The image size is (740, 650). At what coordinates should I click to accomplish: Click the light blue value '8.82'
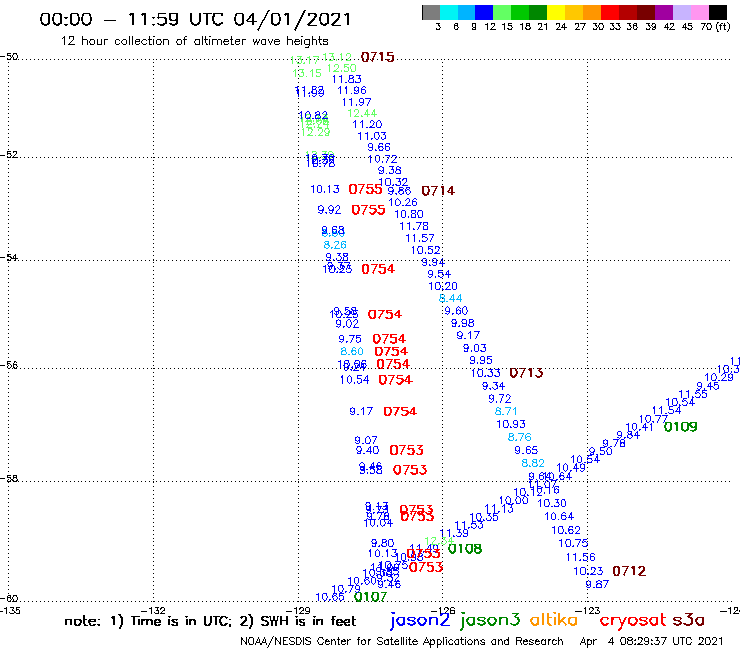point(533,463)
